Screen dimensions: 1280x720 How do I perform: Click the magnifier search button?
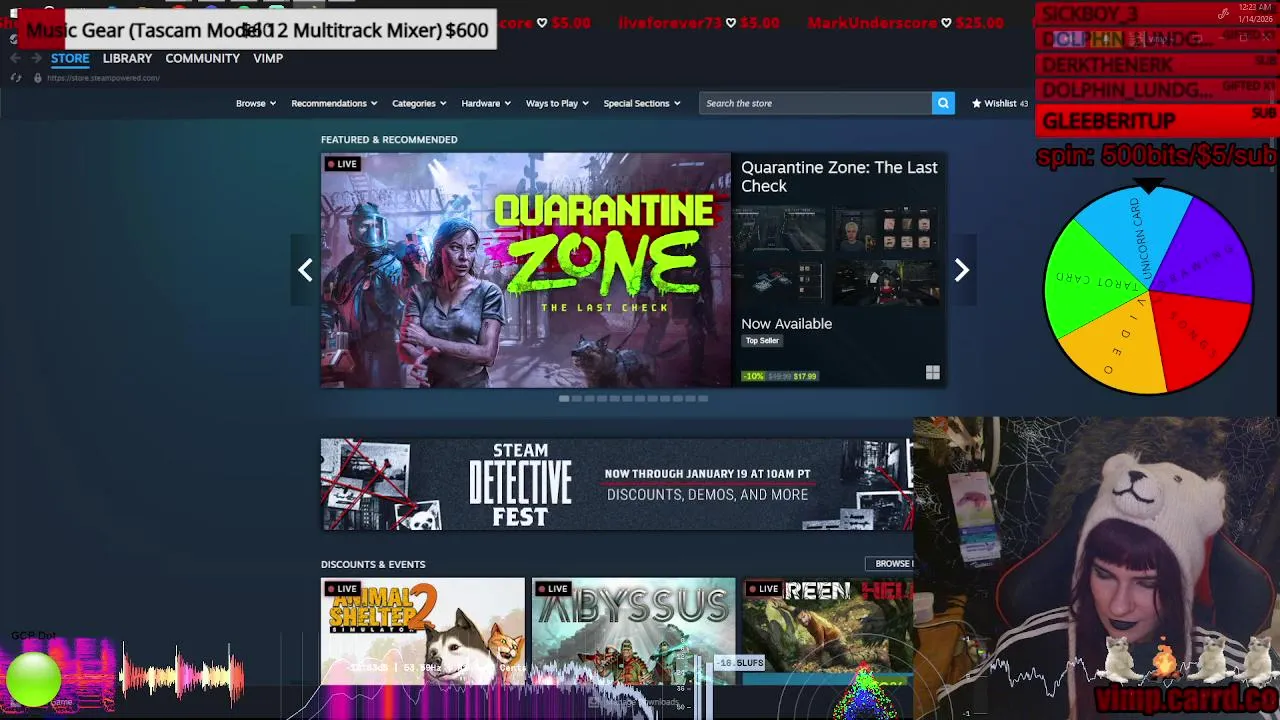pos(943,103)
